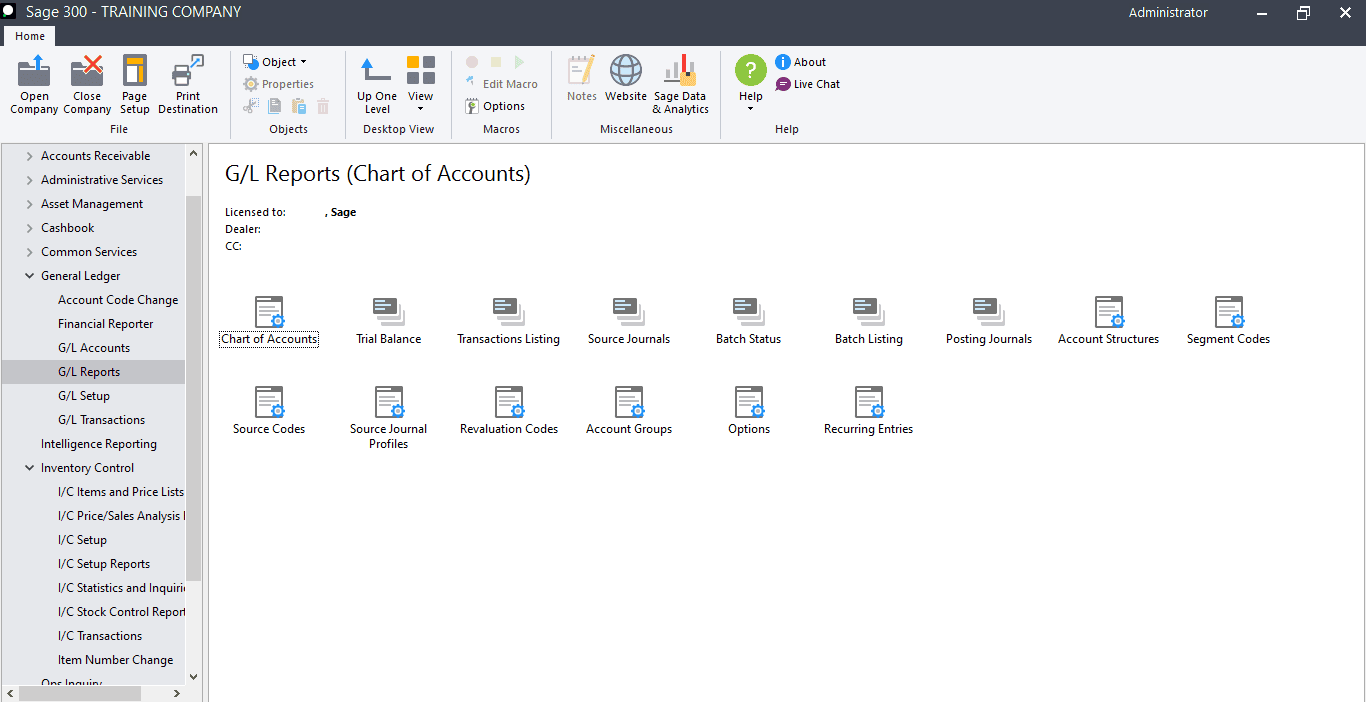Choose Print Destination in the ribbon

click(x=188, y=85)
